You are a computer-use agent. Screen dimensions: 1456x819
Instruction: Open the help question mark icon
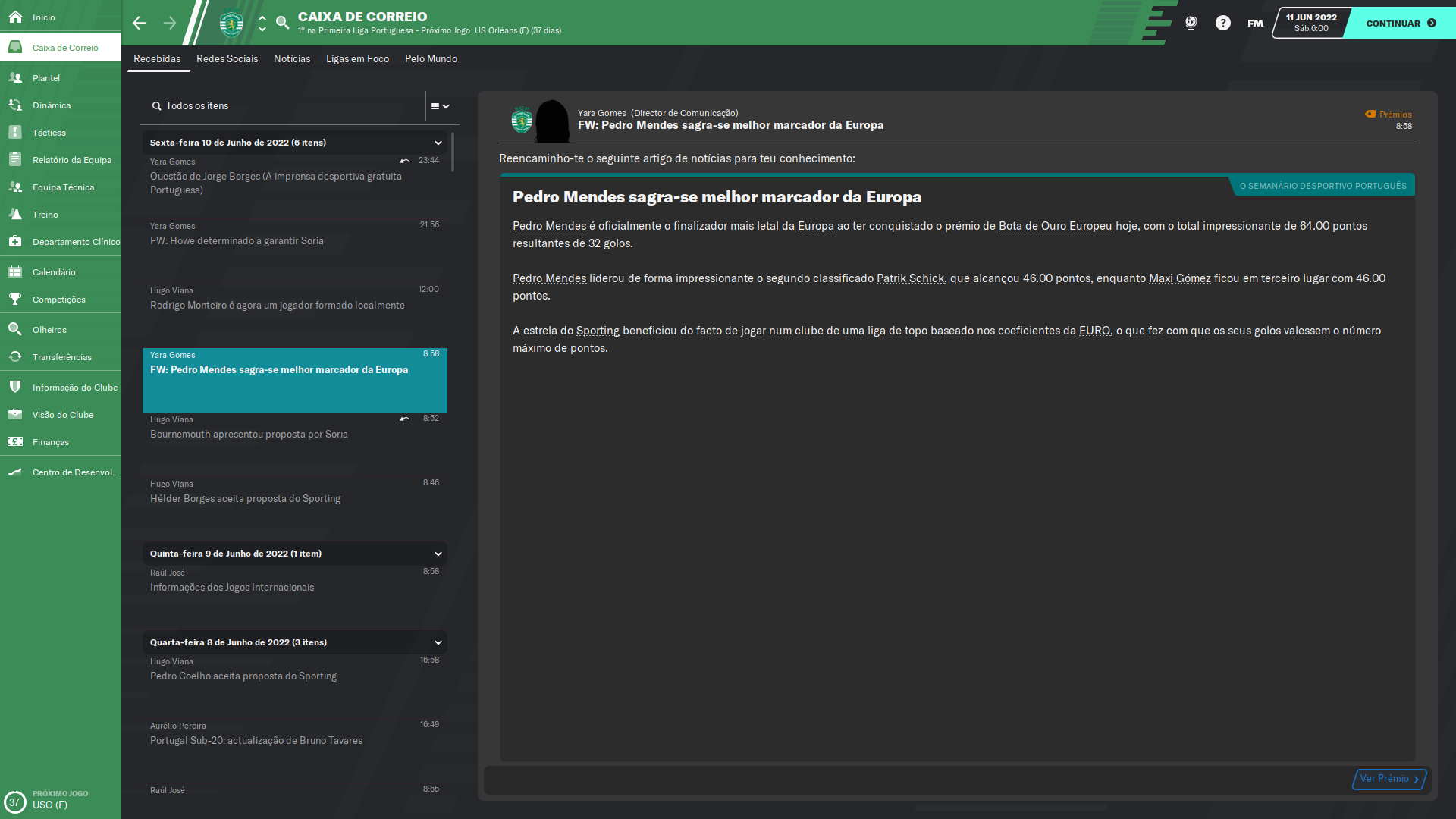(1222, 23)
